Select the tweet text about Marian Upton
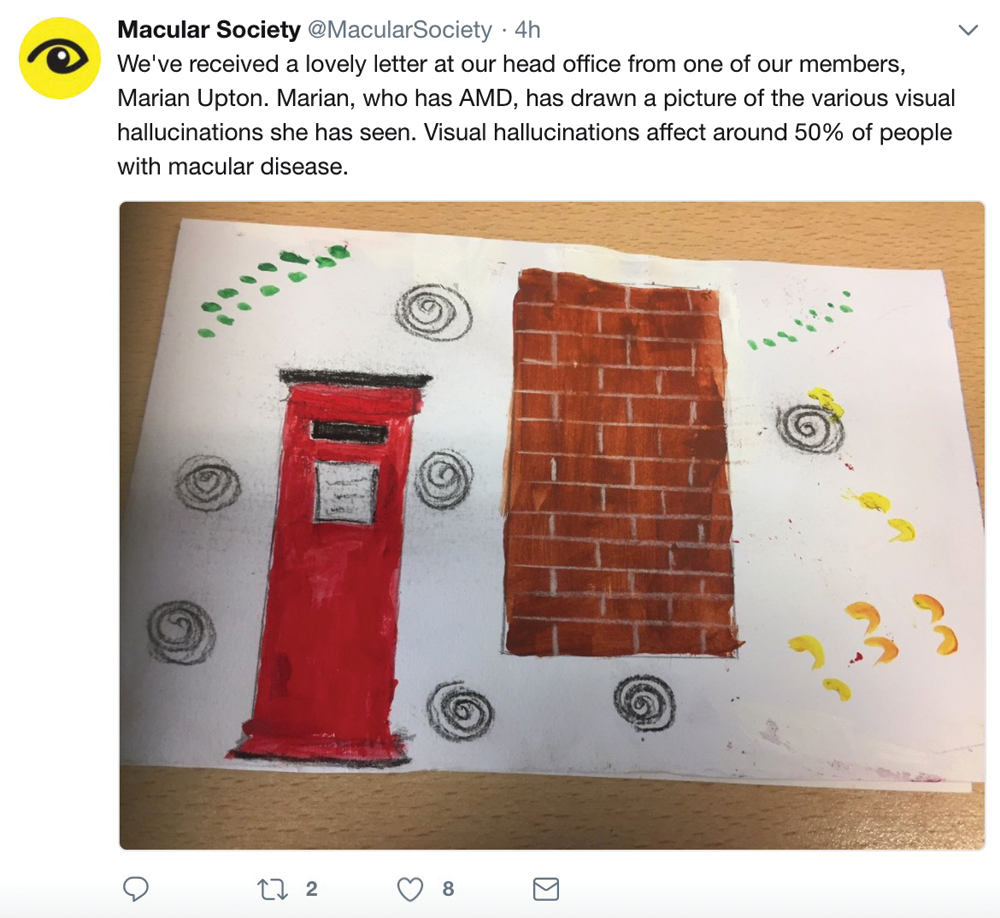The width and height of the screenshot is (1000, 918). click(536, 115)
